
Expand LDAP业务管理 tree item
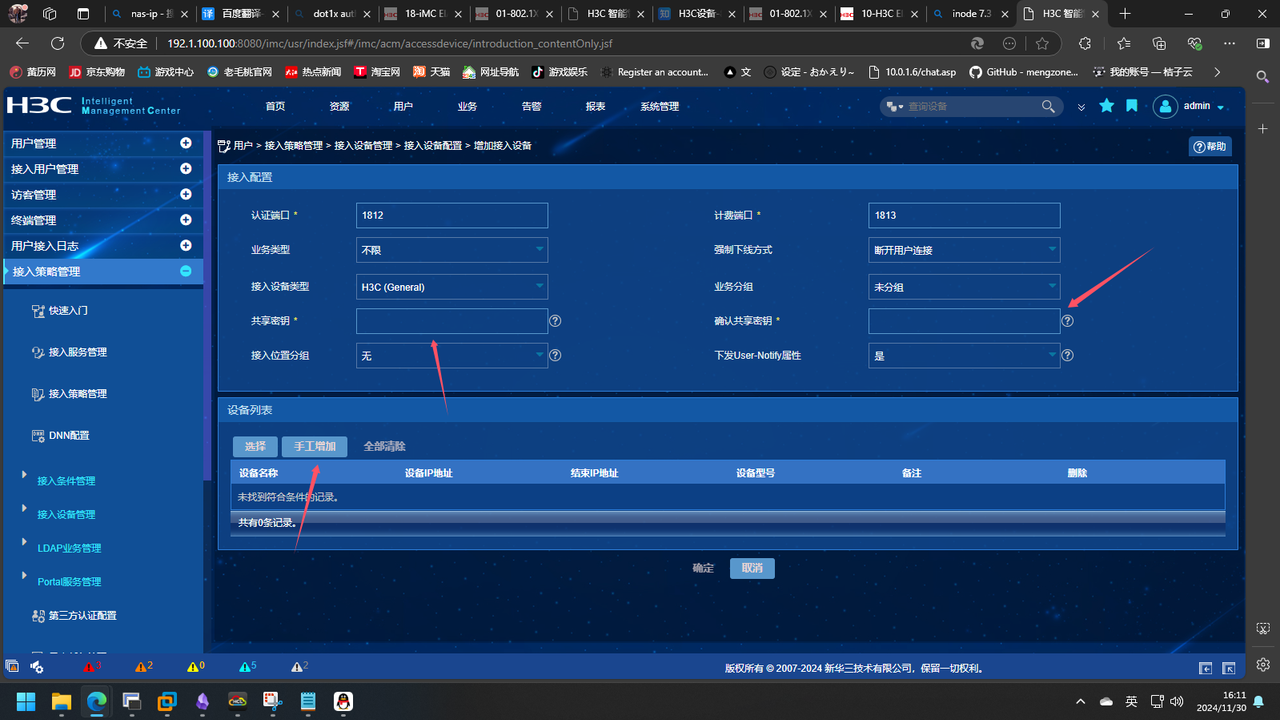pyautogui.click(x=24, y=543)
